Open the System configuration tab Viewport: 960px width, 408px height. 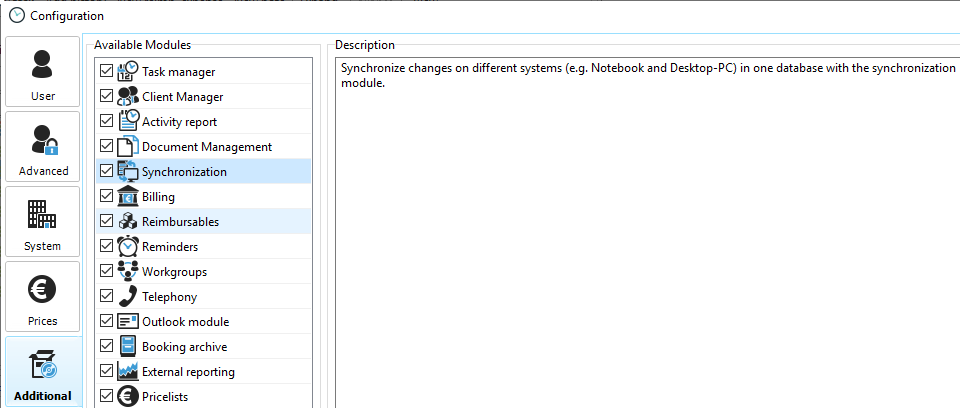pos(43,222)
